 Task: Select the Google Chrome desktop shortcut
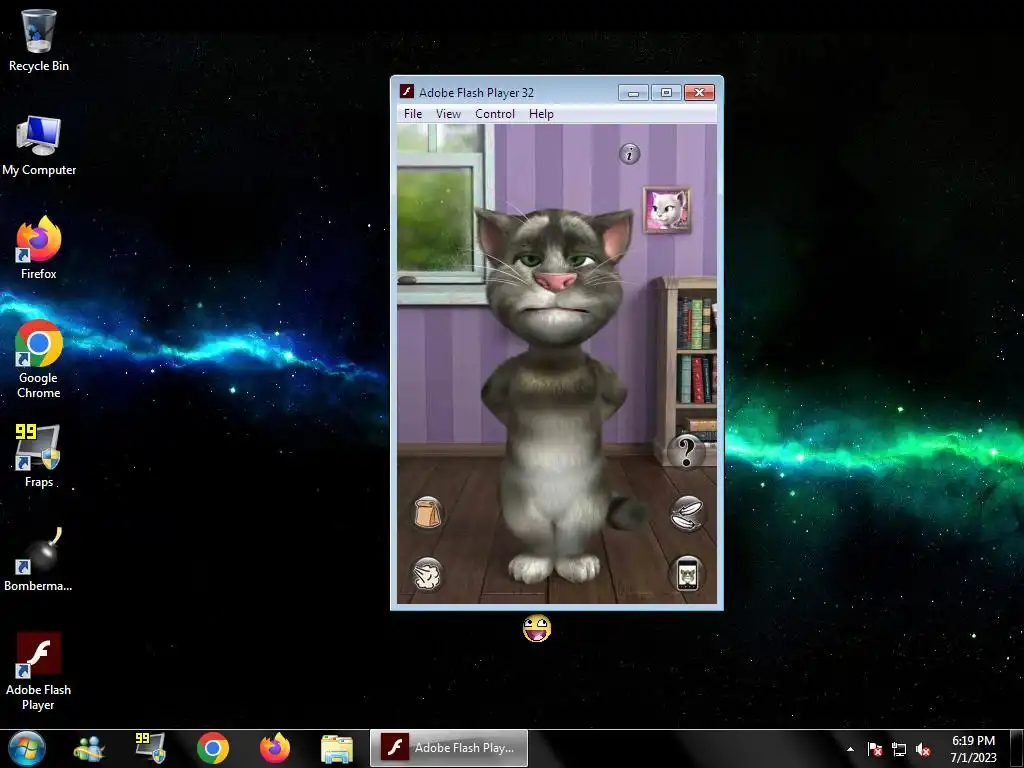click(39, 359)
